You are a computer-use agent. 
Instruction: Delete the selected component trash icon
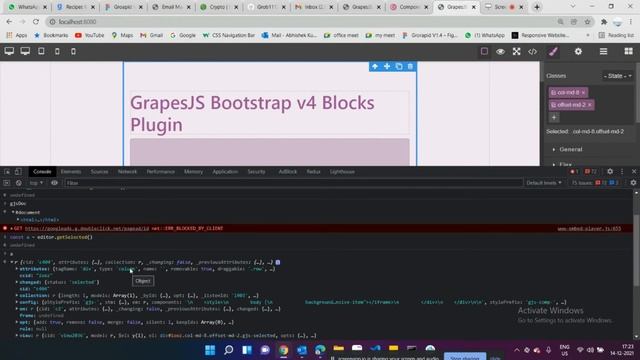tap(410, 67)
